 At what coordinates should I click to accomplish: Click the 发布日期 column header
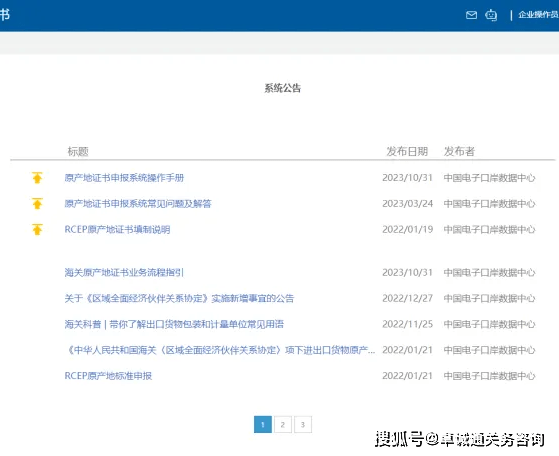coord(407,151)
